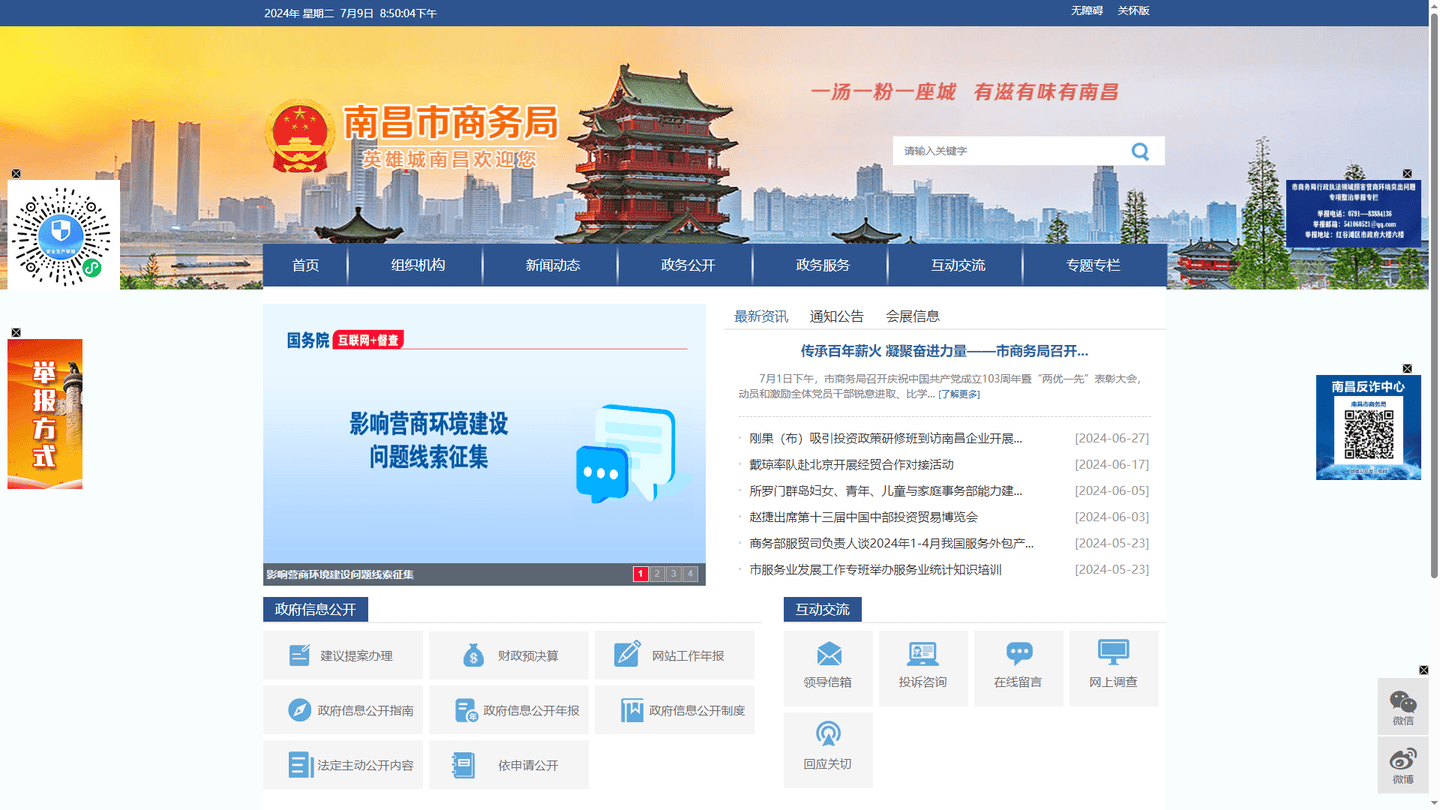Open 法定主动公开内容 icon tile
The height and width of the screenshot is (810, 1440).
point(343,765)
